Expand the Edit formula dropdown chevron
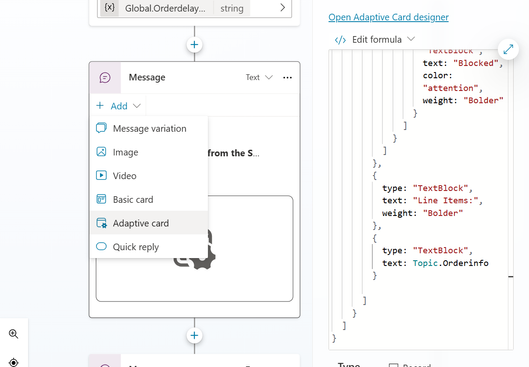The height and width of the screenshot is (367, 529). pyautogui.click(x=411, y=39)
